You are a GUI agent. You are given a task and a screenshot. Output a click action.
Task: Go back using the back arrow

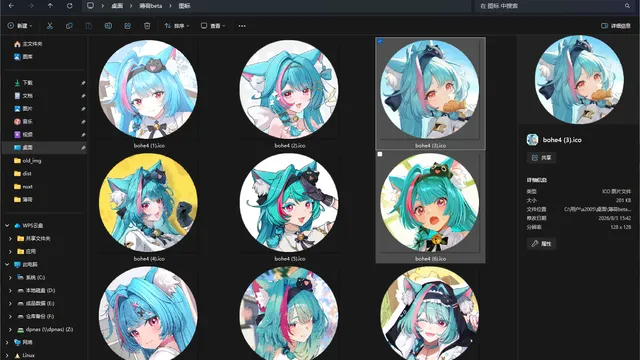[x=11, y=6]
